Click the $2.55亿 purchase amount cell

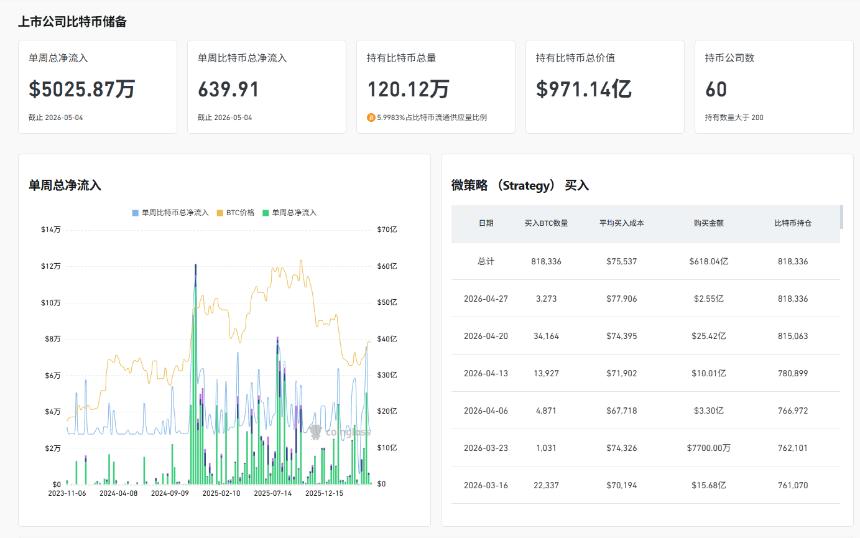tap(709, 299)
